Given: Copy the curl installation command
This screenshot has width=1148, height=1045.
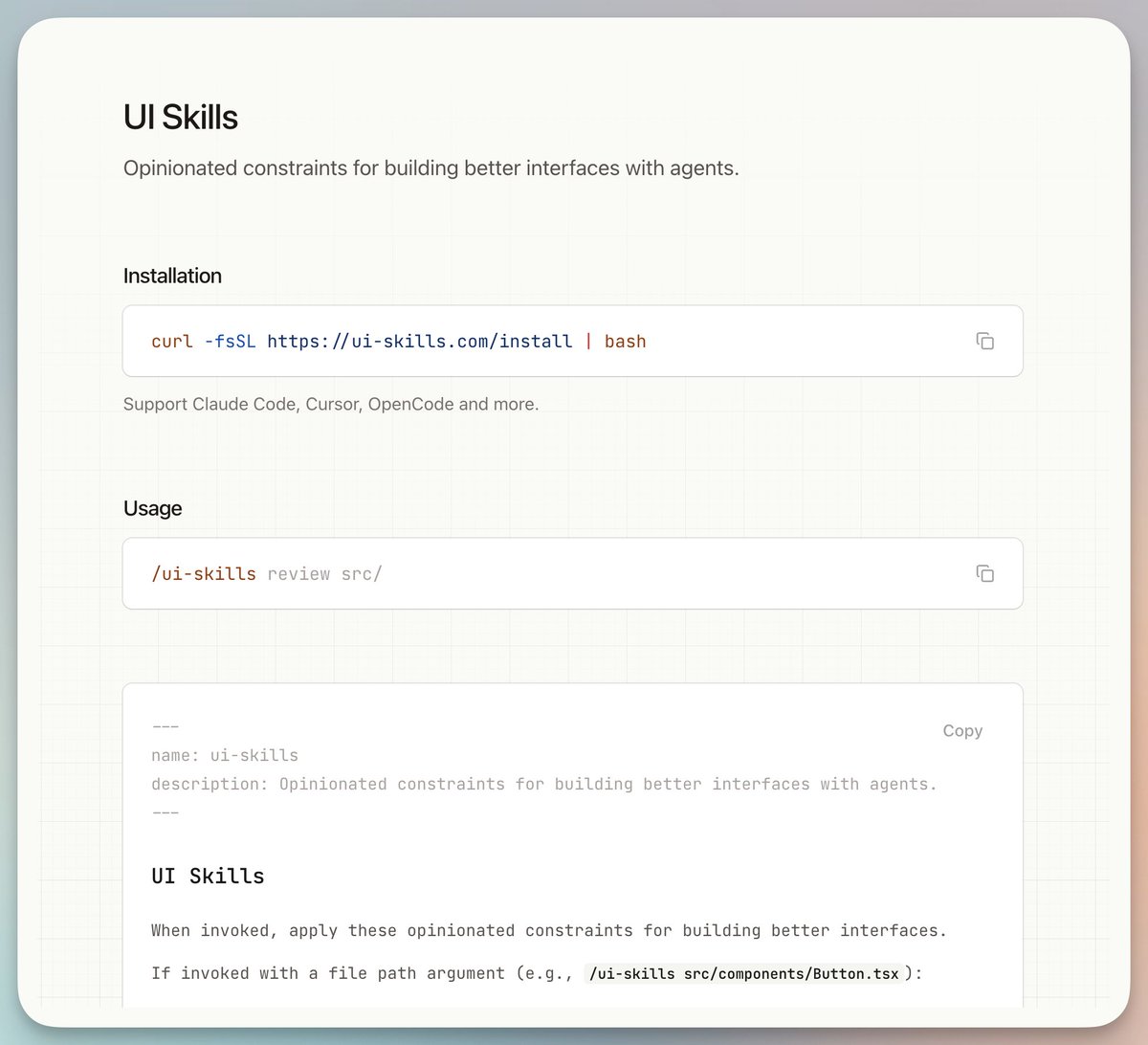Looking at the screenshot, I should pos(984,341).
